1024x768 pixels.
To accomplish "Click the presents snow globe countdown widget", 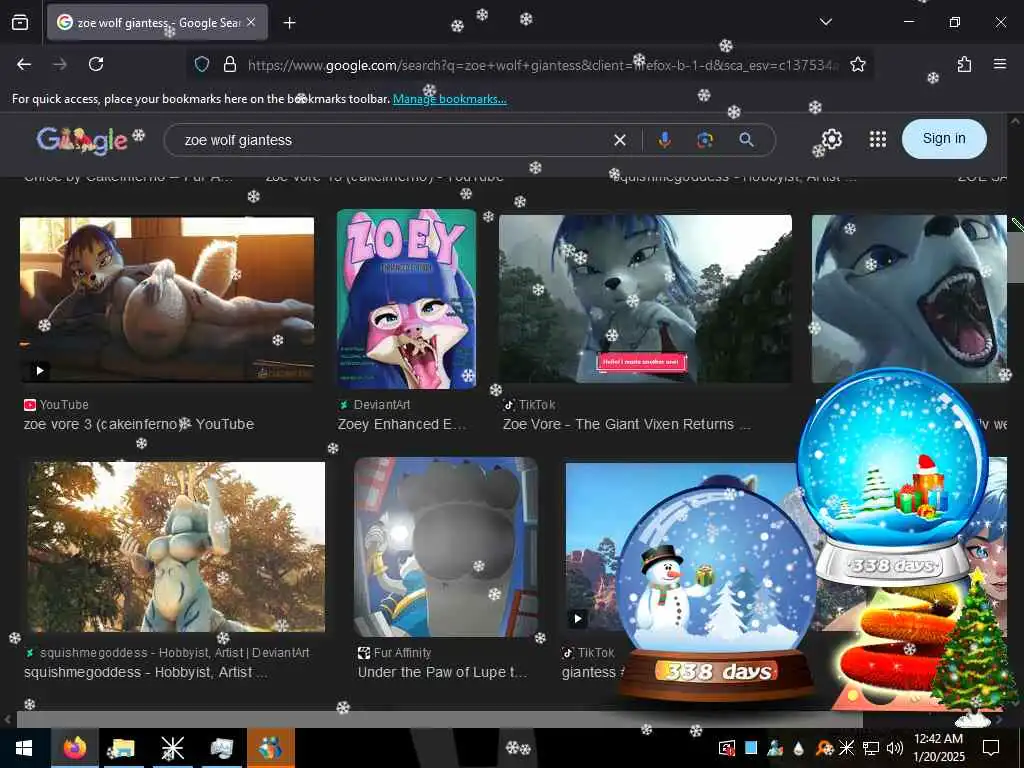I will point(893,477).
